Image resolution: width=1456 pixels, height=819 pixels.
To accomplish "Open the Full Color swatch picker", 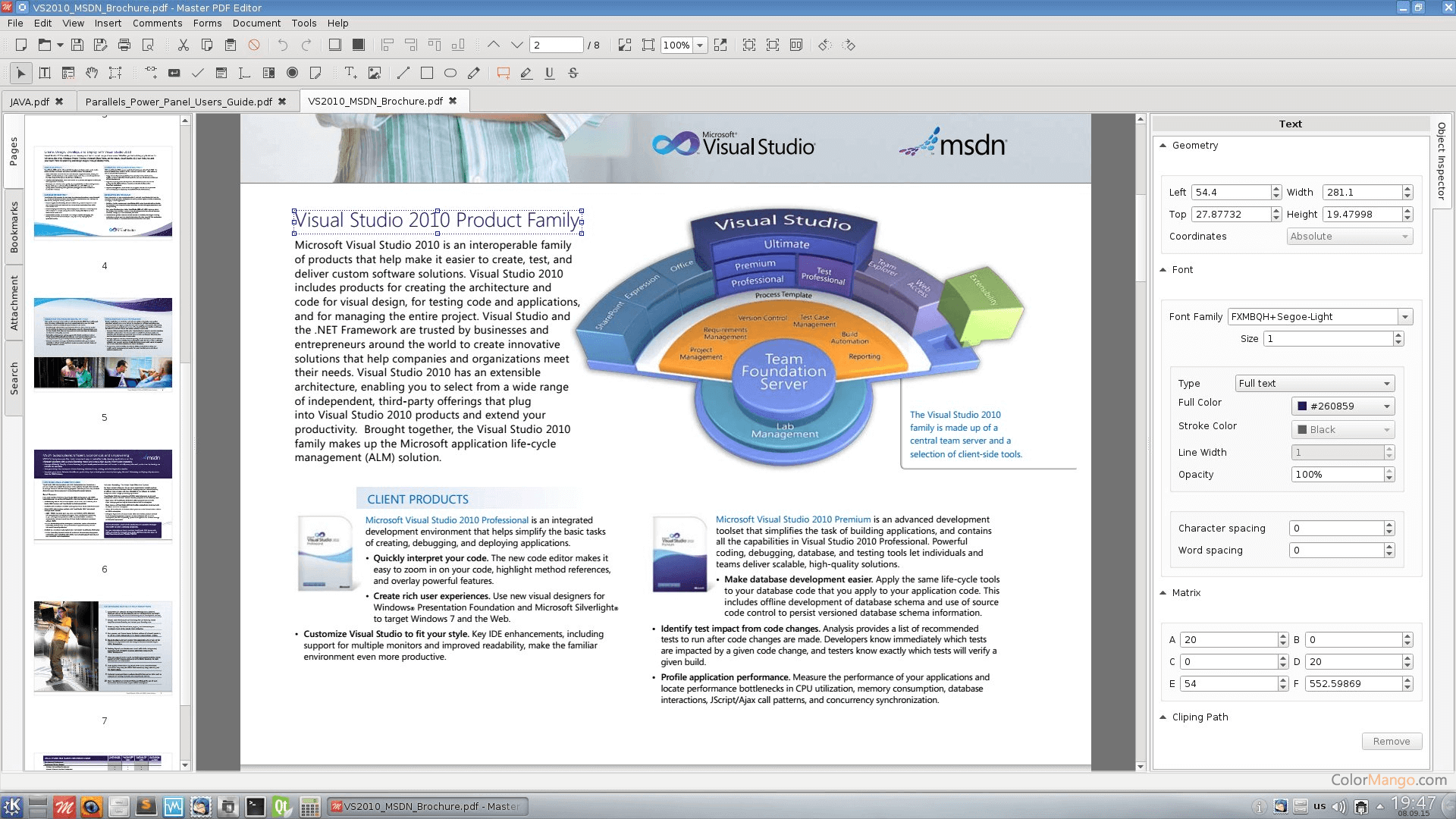I will [x=1341, y=406].
